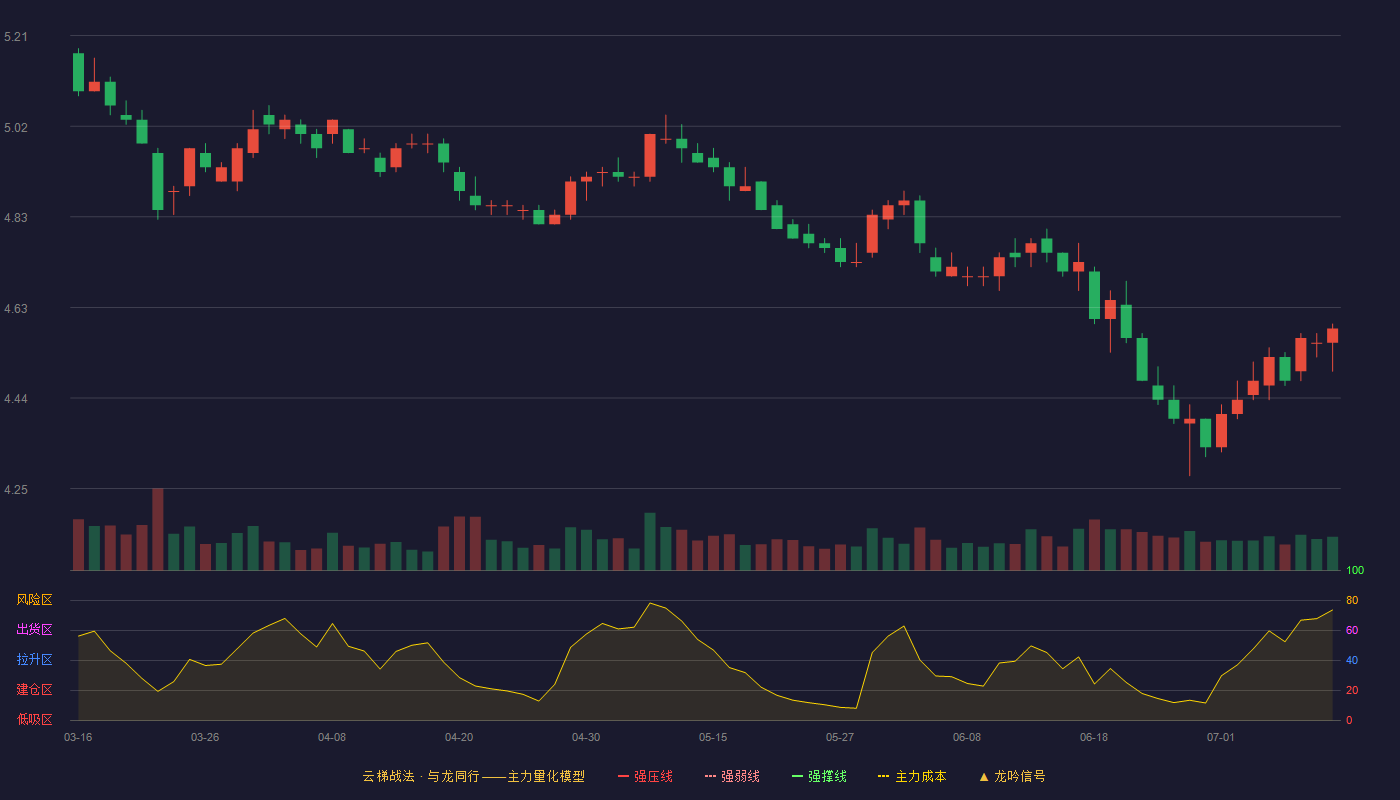The width and height of the screenshot is (1400, 800).
Task: Click the red 强压线 line marker
Action: [623, 776]
